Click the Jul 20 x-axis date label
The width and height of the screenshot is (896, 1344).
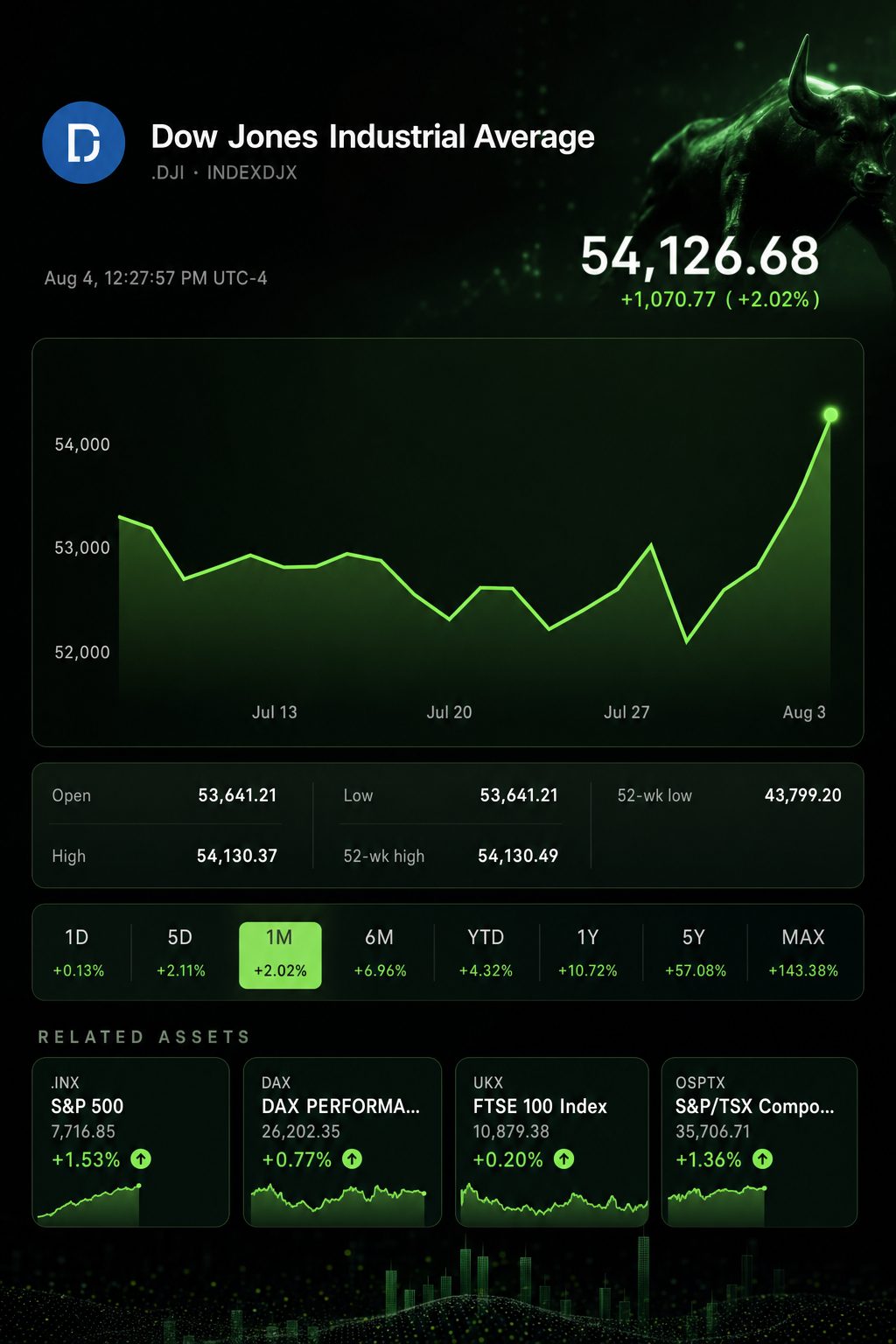[449, 712]
